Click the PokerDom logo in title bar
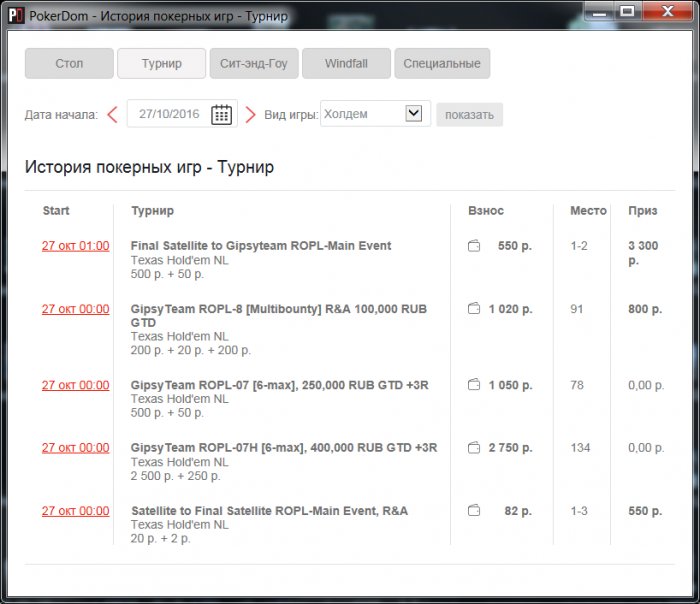Image resolution: width=700 pixels, height=604 pixels. (17, 15)
